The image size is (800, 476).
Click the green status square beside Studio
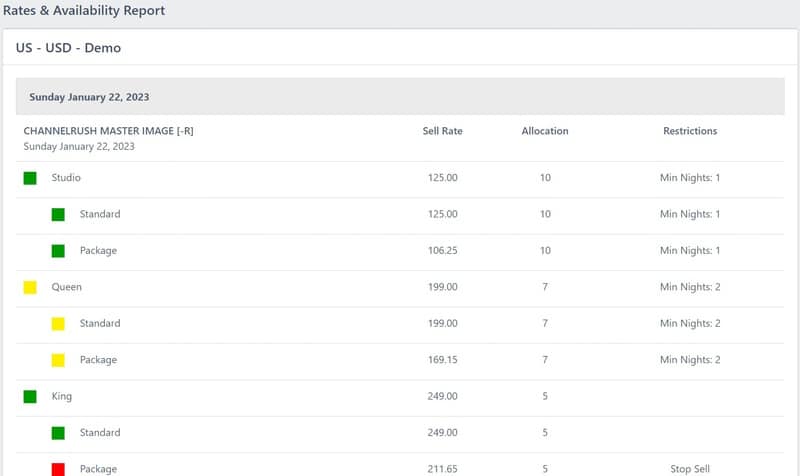click(x=30, y=178)
